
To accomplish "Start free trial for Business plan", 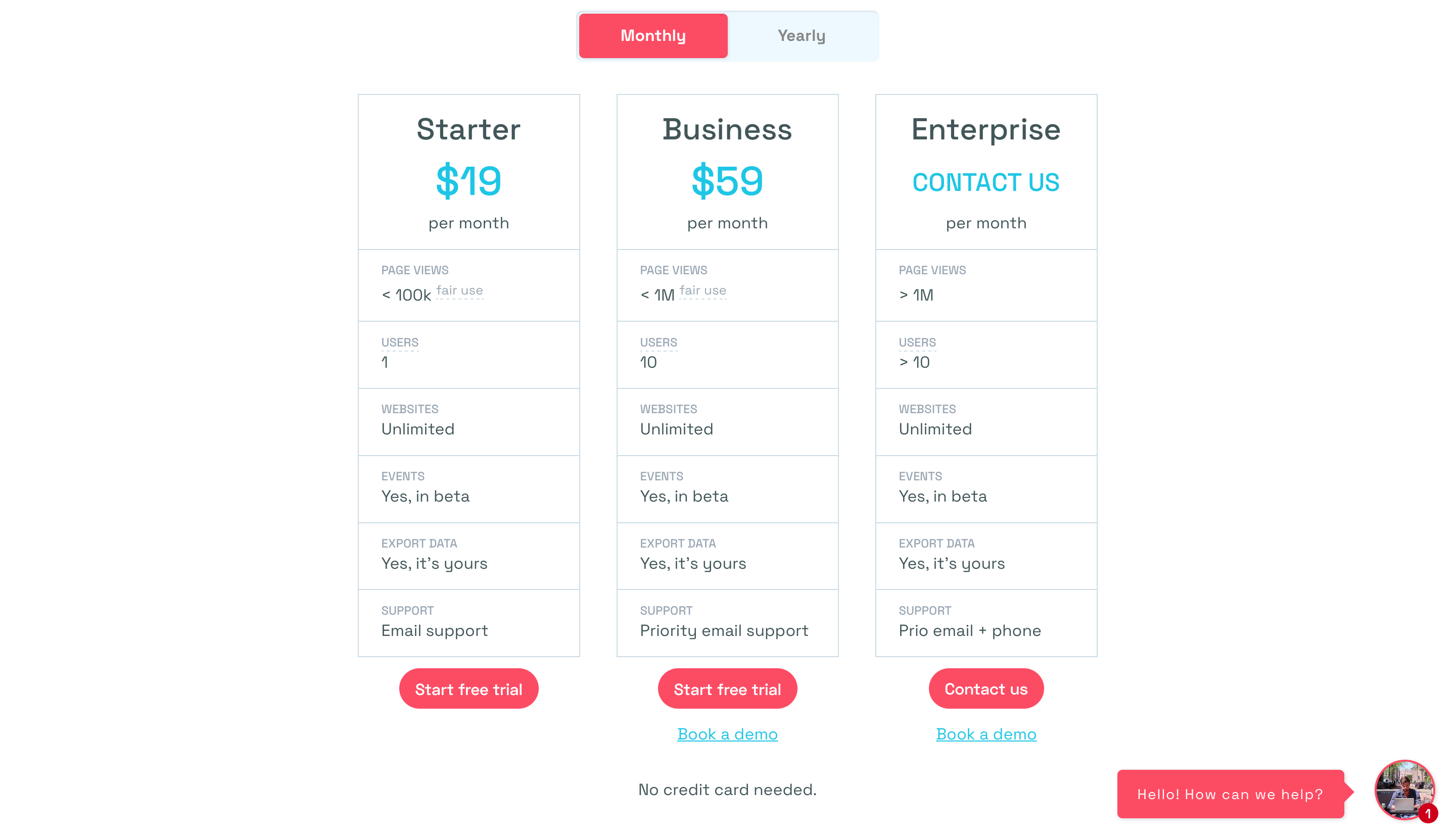I will click(727, 689).
